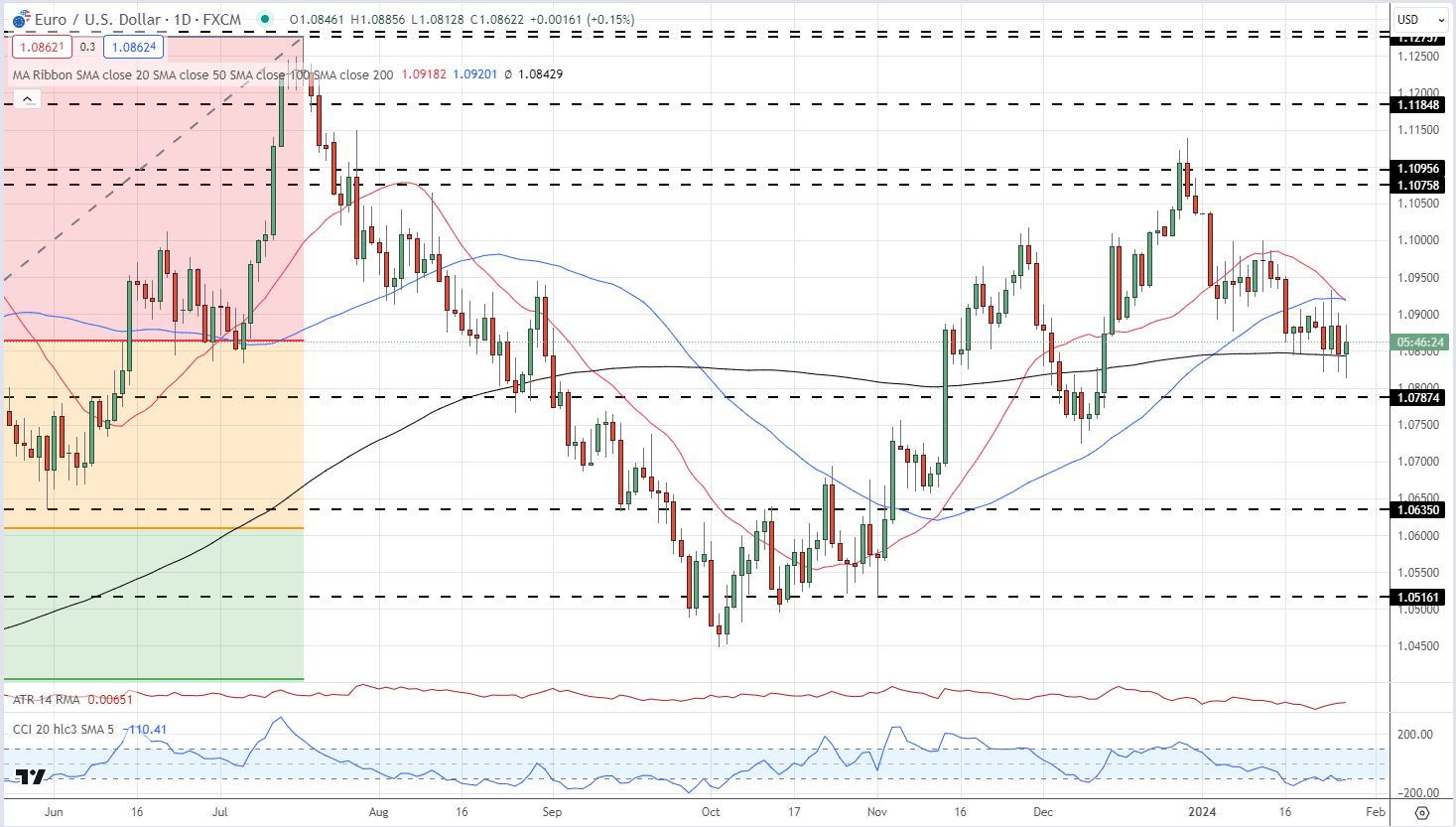The image size is (1456, 827).
Task: Select the CCI 20 hlc3 SMA 5 legend
Action: [x=64, y=730]
